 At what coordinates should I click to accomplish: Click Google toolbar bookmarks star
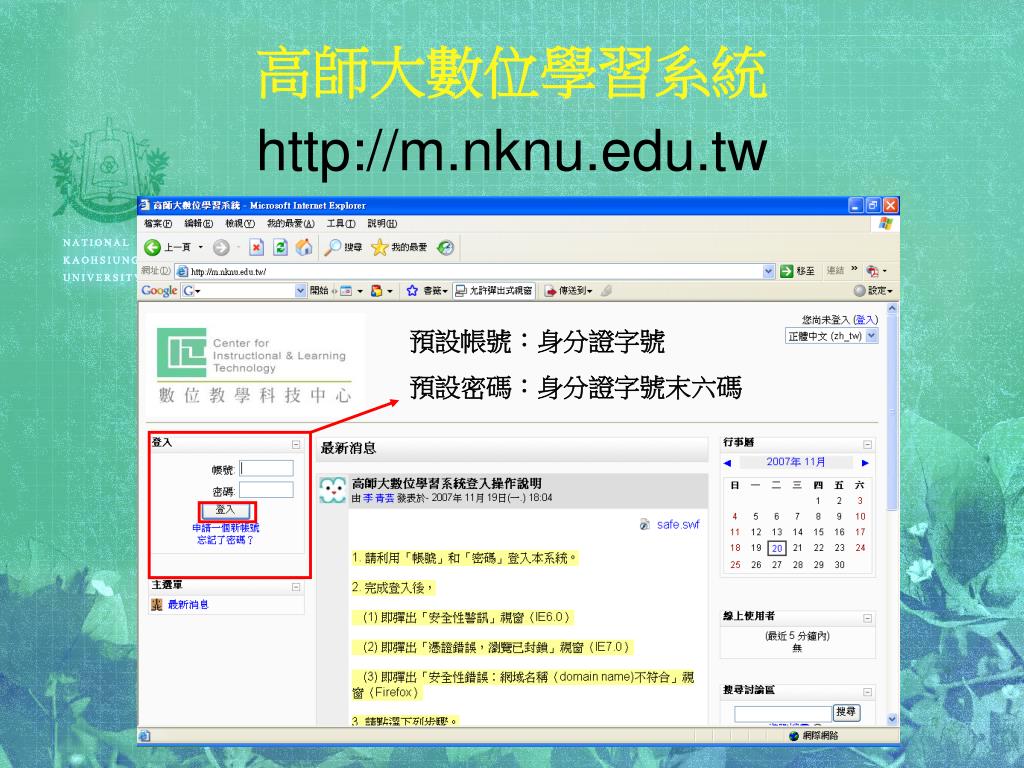[412, 291]
